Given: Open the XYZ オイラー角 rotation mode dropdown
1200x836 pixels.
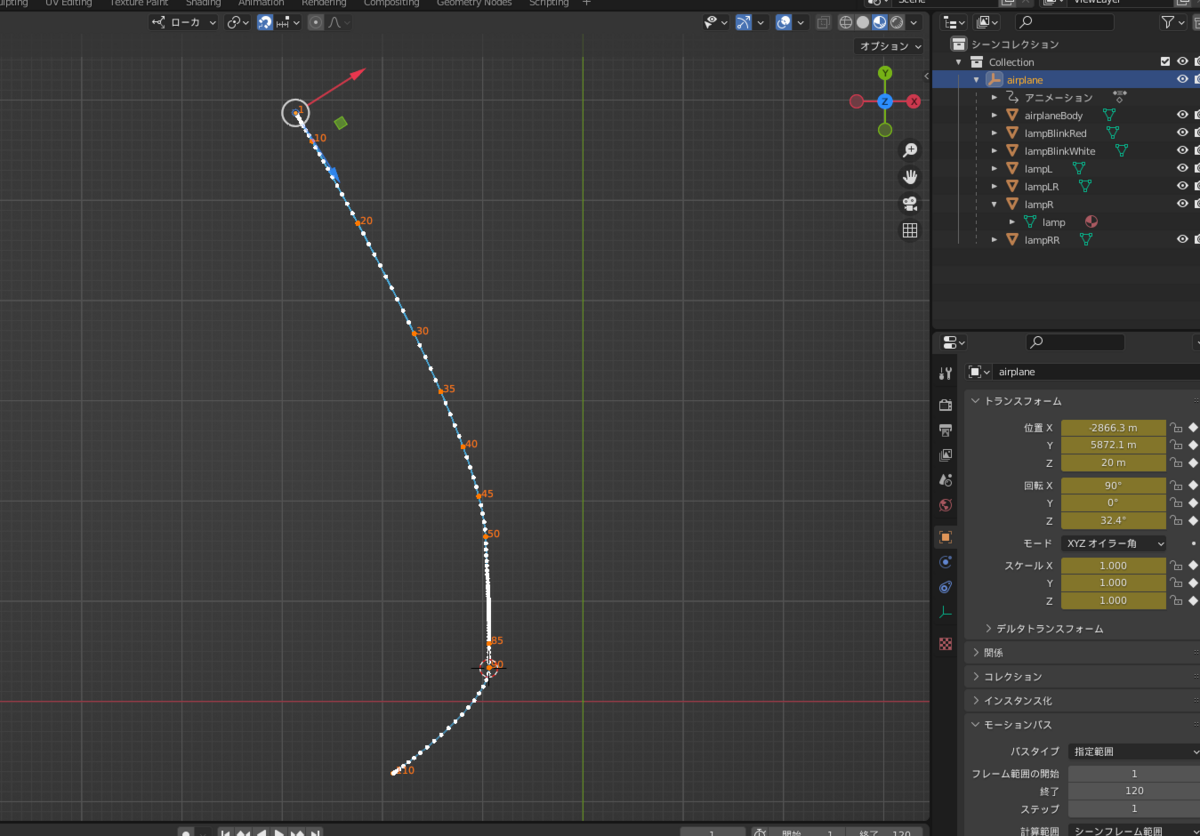Looking at the screenshot, I should point(1115,544).
